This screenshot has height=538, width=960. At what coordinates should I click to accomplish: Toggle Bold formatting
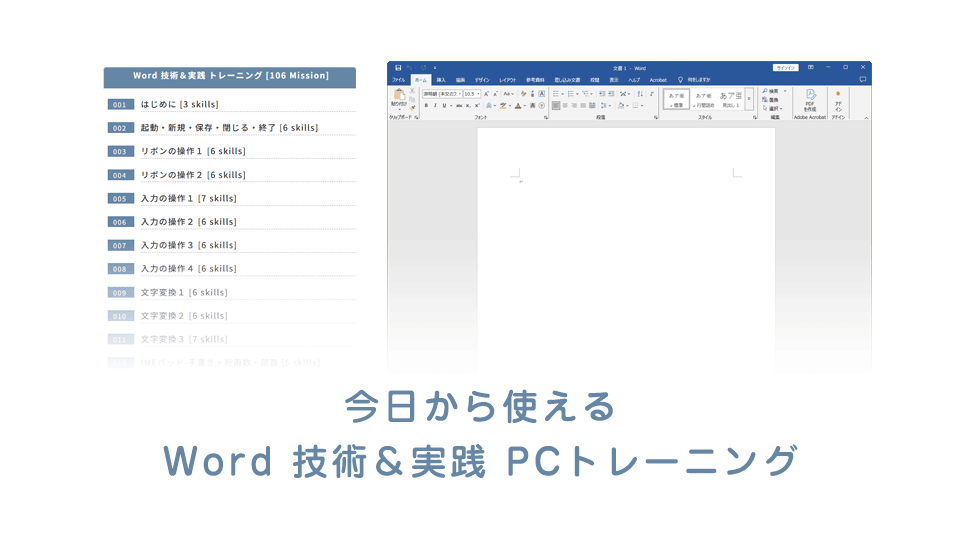click(426, 105)
